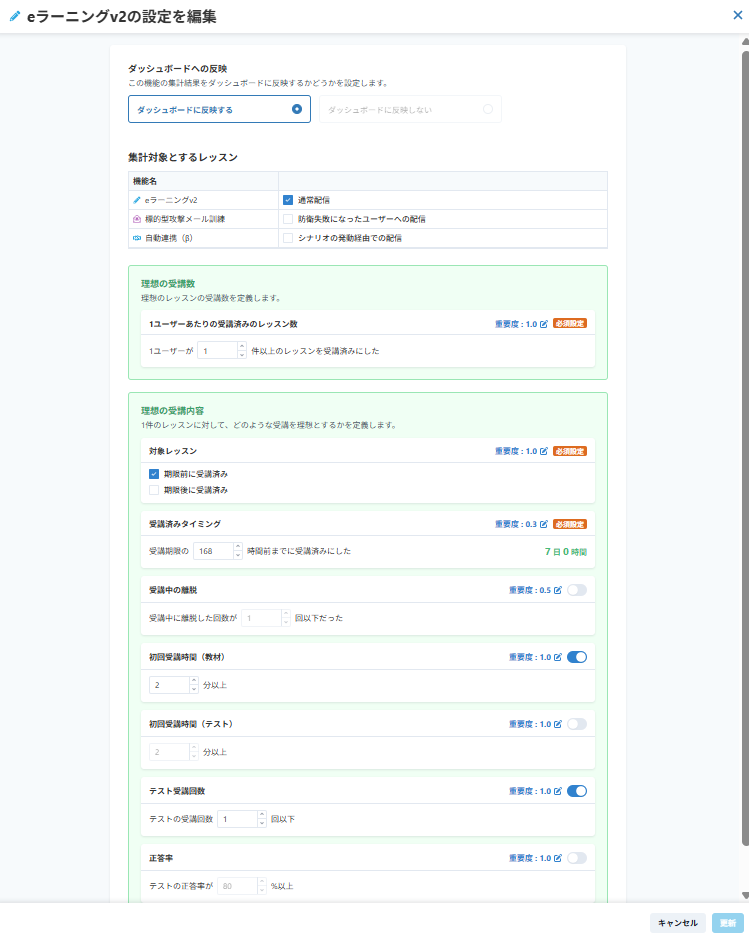Screen dimensions: 749x938
Task: Disable the テスト受講回数 toggle
Action: (x=577, y=791)
